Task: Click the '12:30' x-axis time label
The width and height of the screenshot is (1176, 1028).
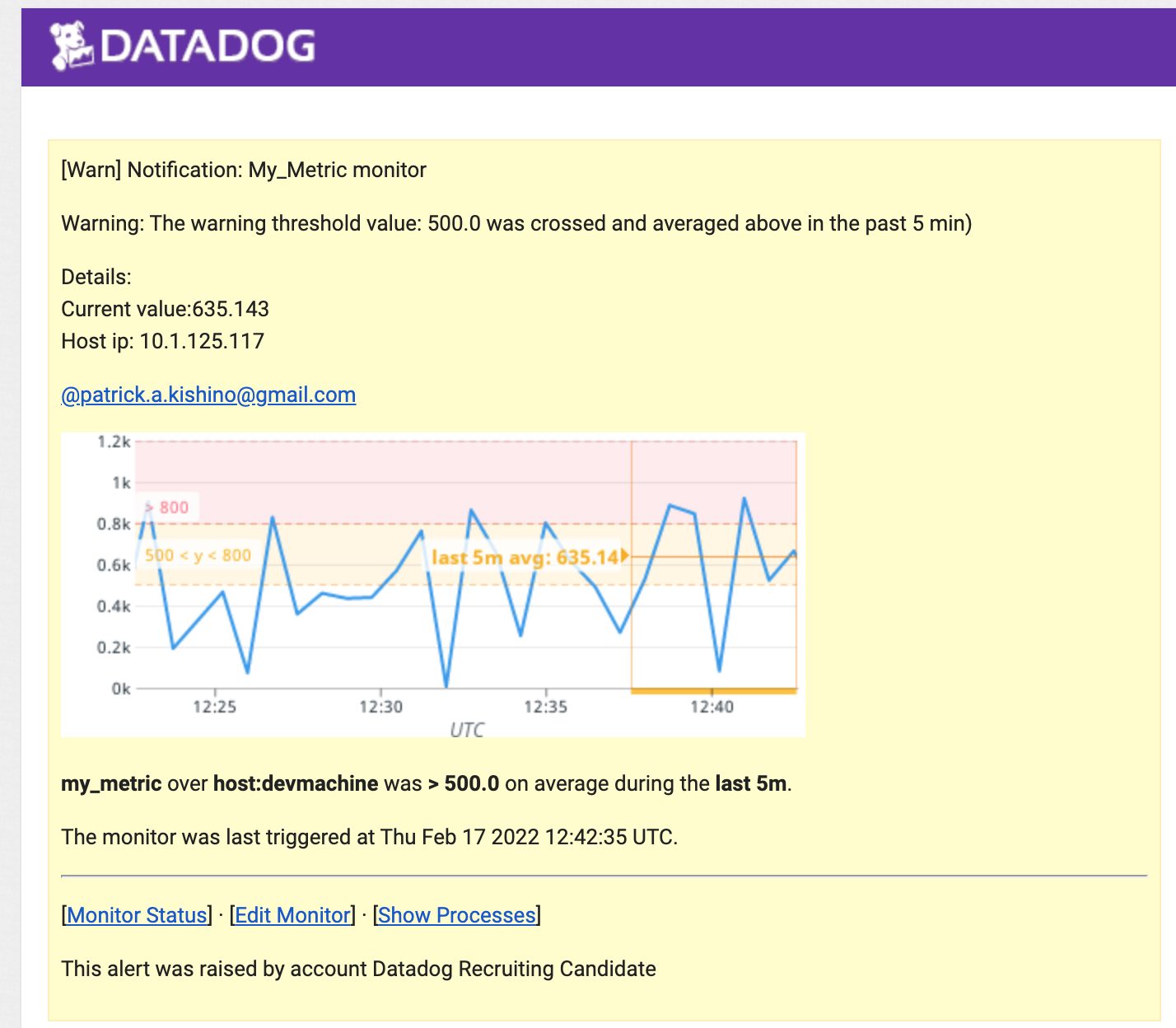Action: click(x=380, y=707)
